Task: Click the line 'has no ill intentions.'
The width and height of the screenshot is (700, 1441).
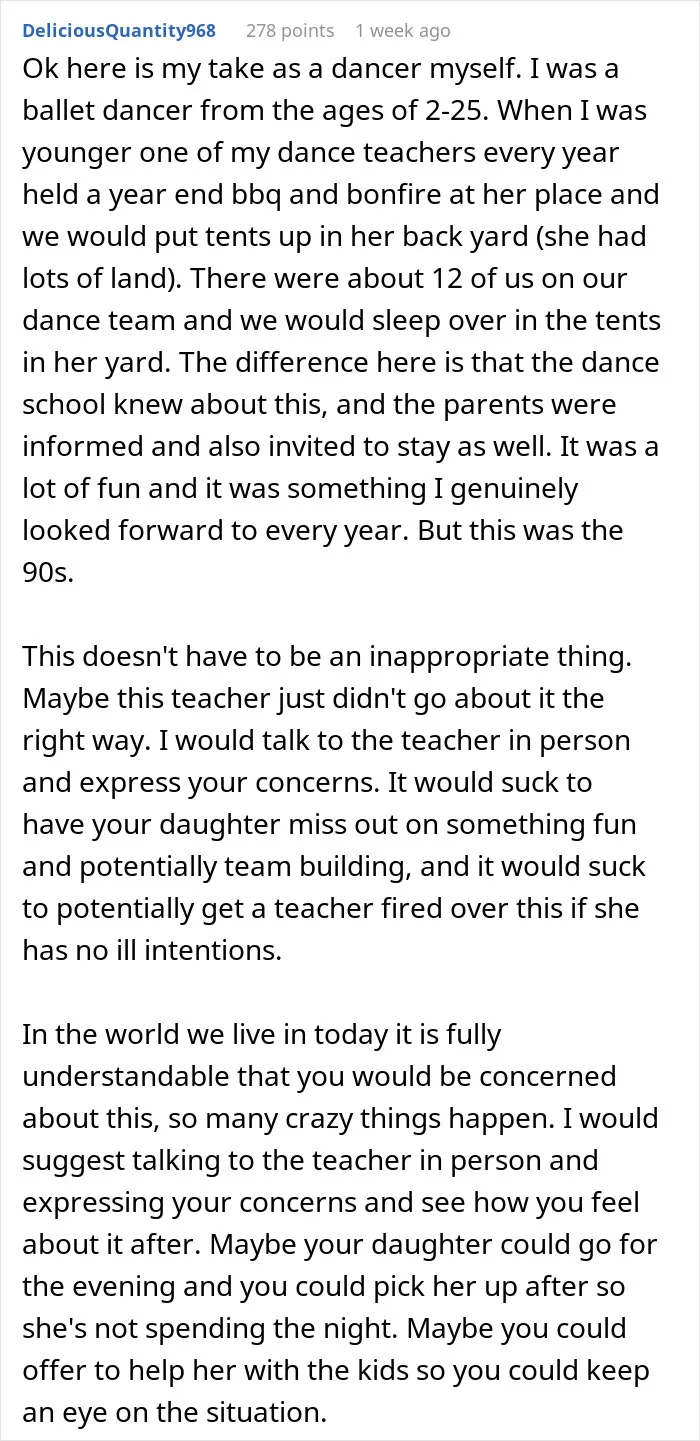Action: 152,951
